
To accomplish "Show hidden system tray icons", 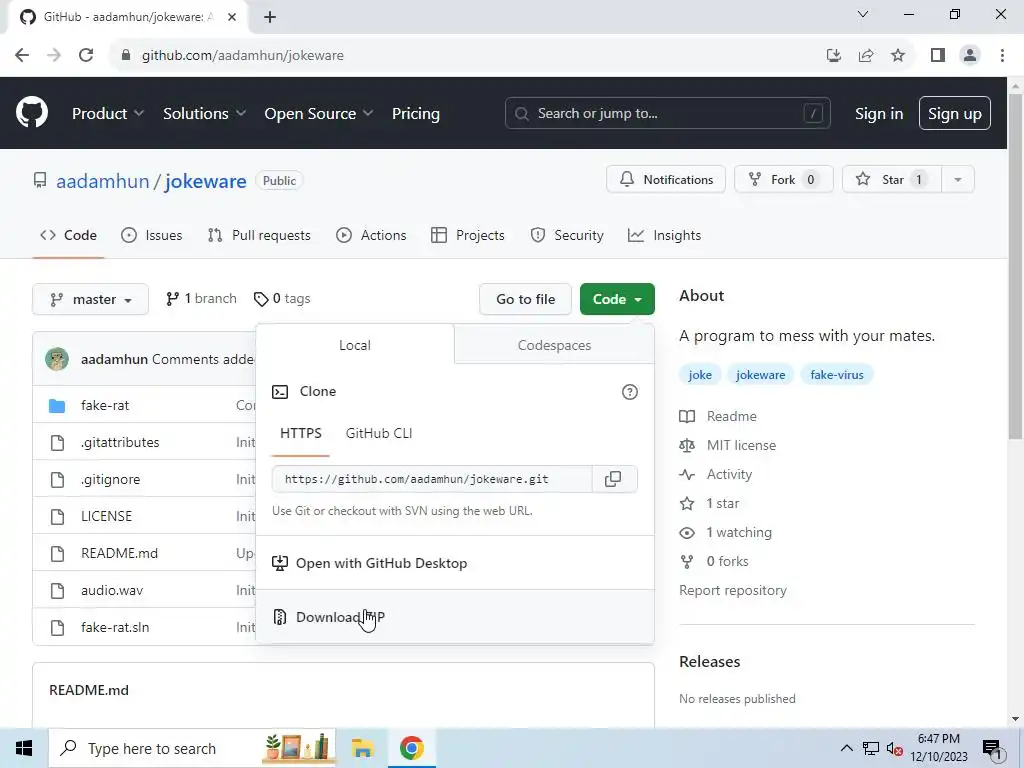I will 846,749.
